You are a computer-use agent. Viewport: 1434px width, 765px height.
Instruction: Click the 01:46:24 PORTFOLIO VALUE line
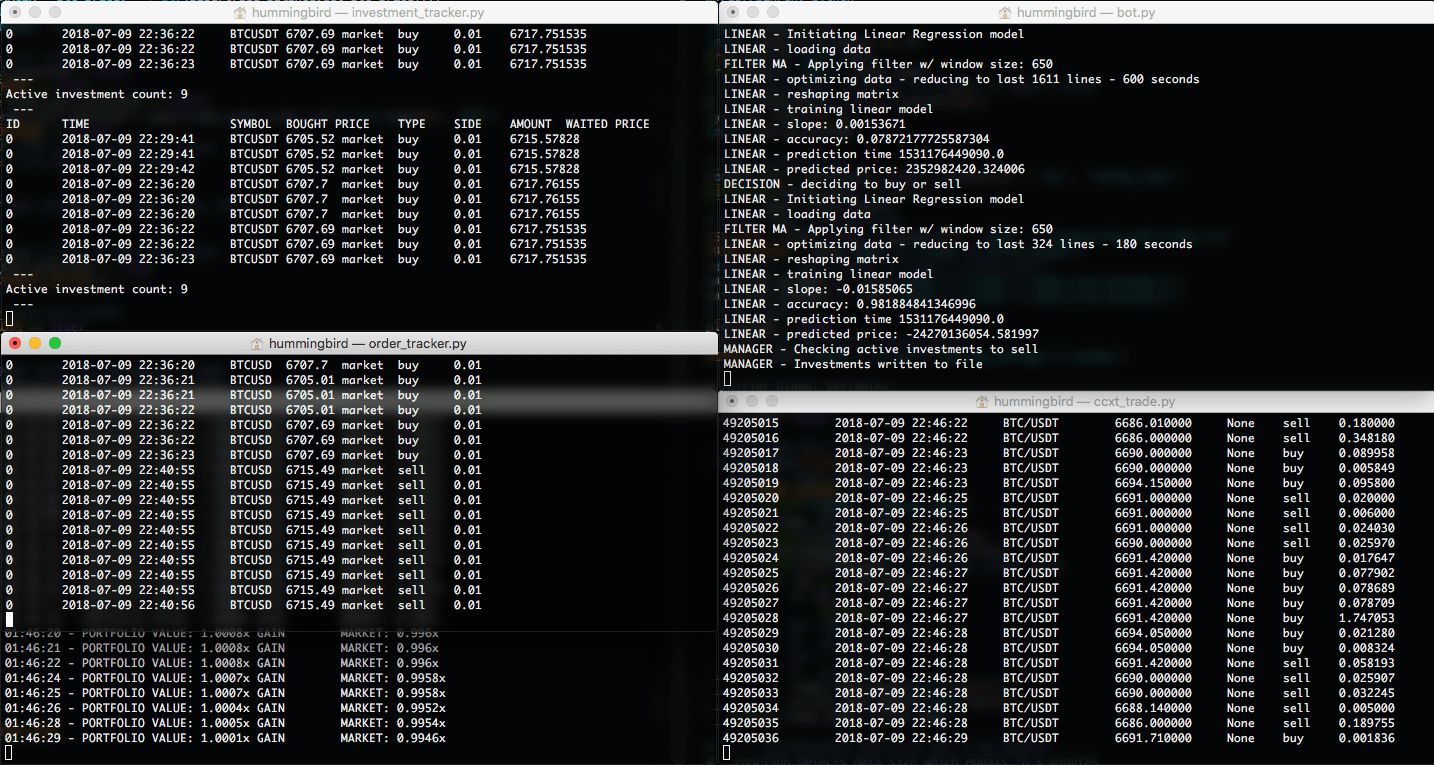[x=226, y=678]
